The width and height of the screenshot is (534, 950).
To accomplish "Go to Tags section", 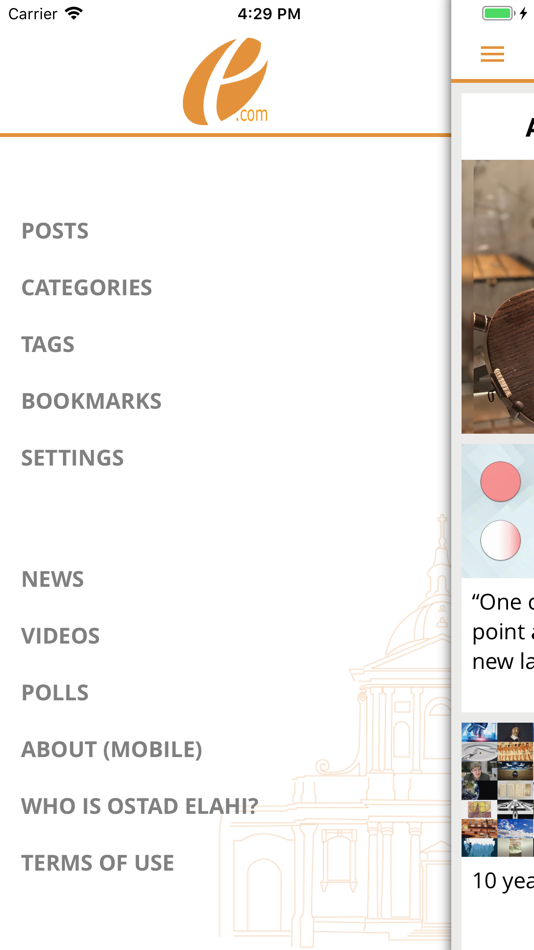I will pos(48,344).
